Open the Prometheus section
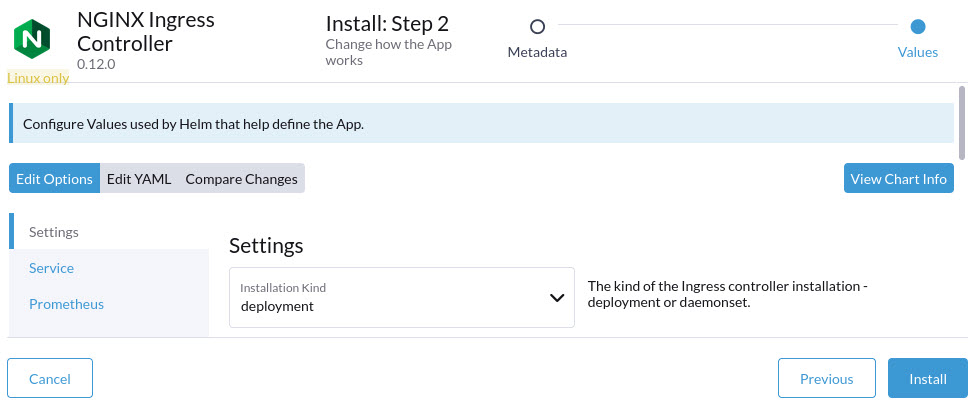 pos(109,304)
